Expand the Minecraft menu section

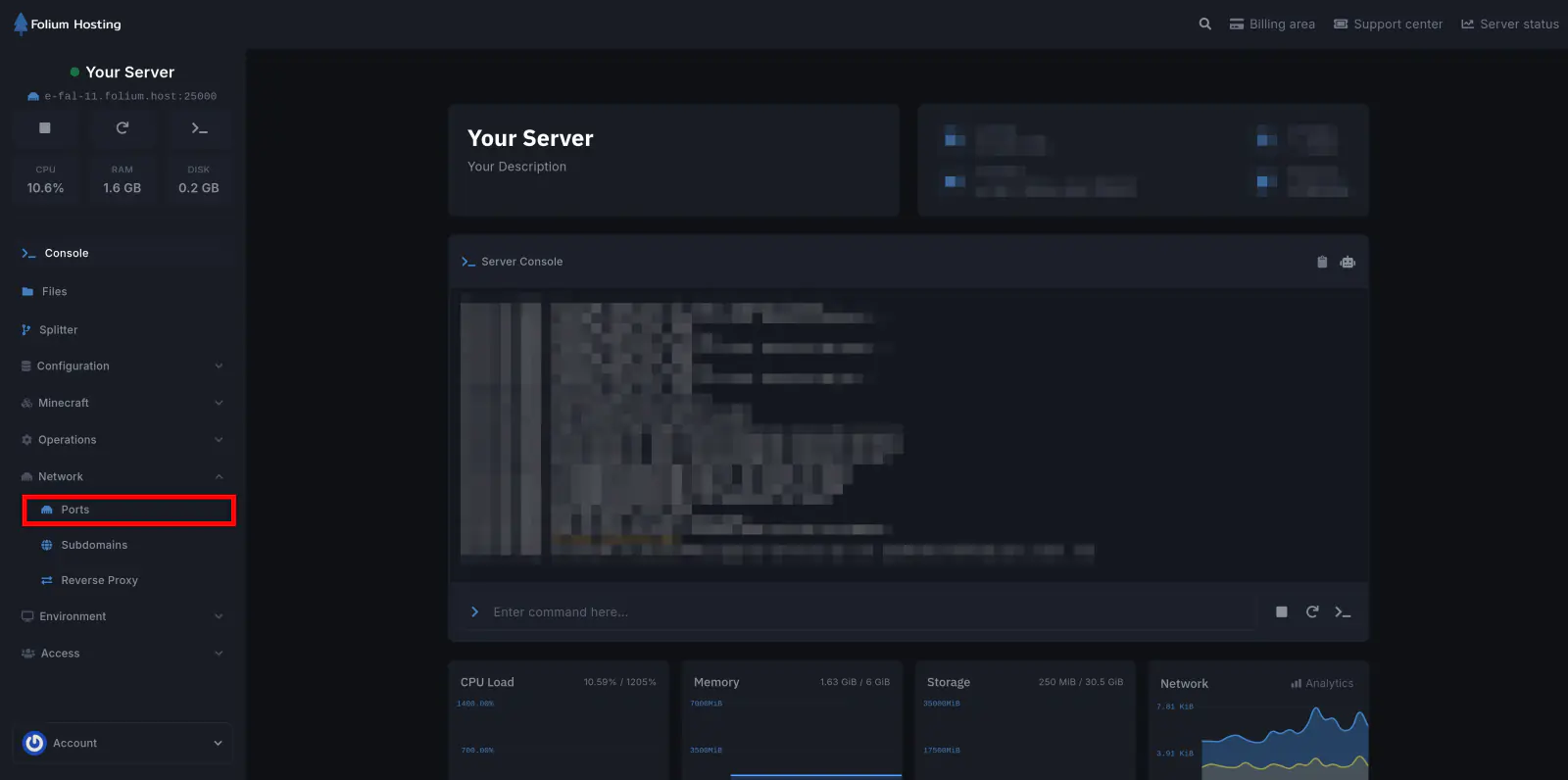pos(122,403)
